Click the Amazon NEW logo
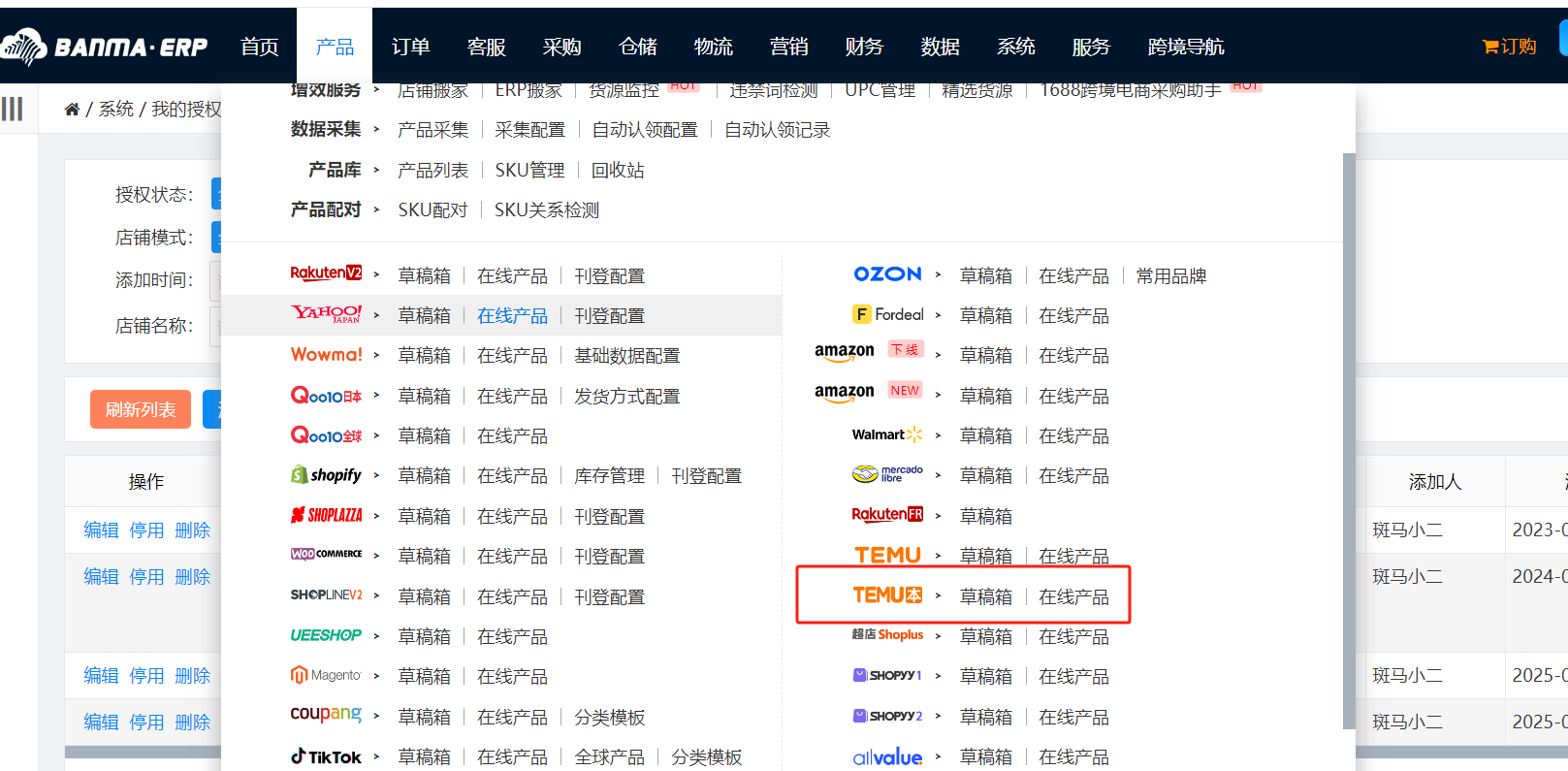Viewport: 1568px width, 771px height. pos(869,393)
